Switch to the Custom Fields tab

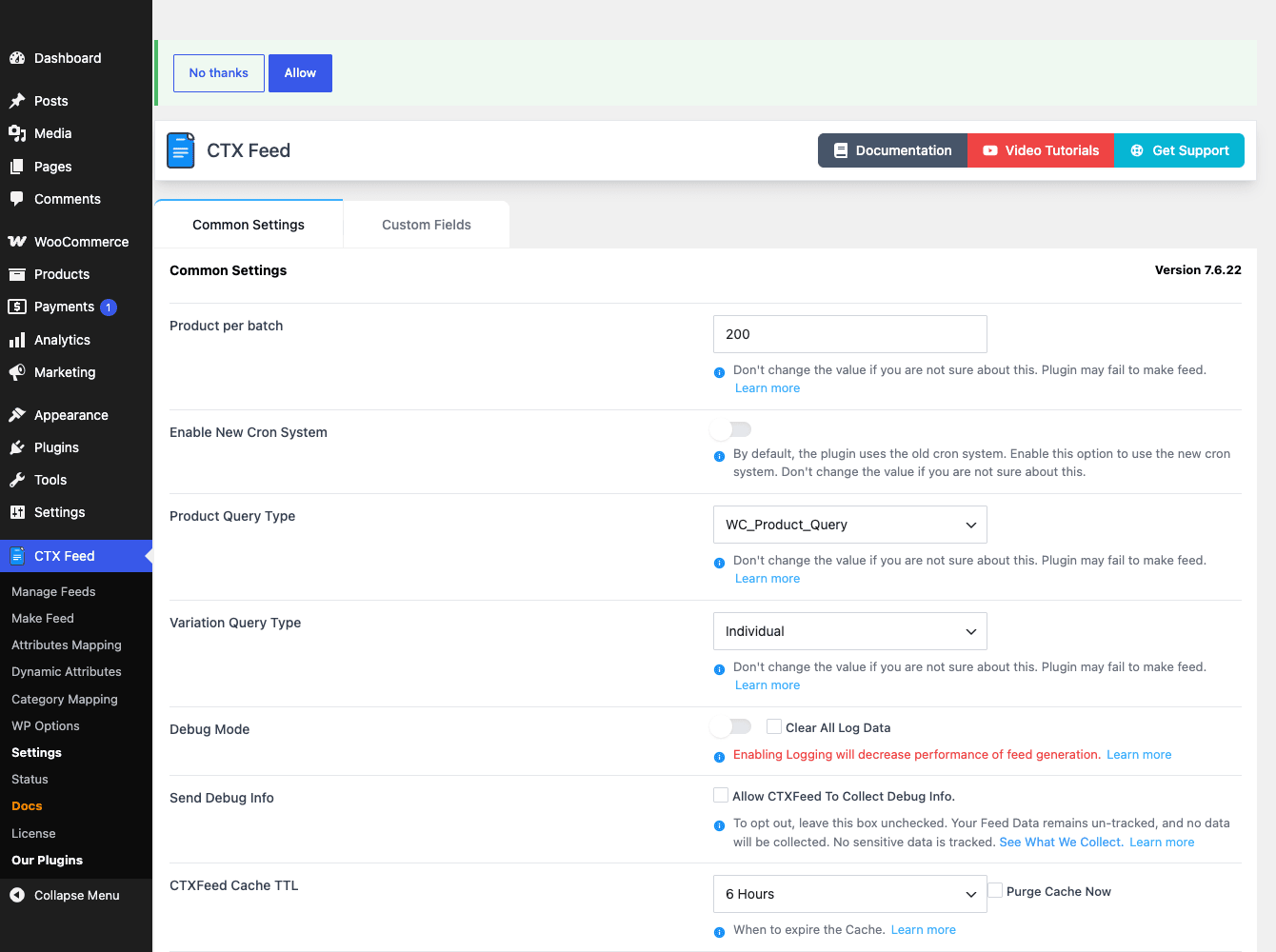click(x=427, y=225)
